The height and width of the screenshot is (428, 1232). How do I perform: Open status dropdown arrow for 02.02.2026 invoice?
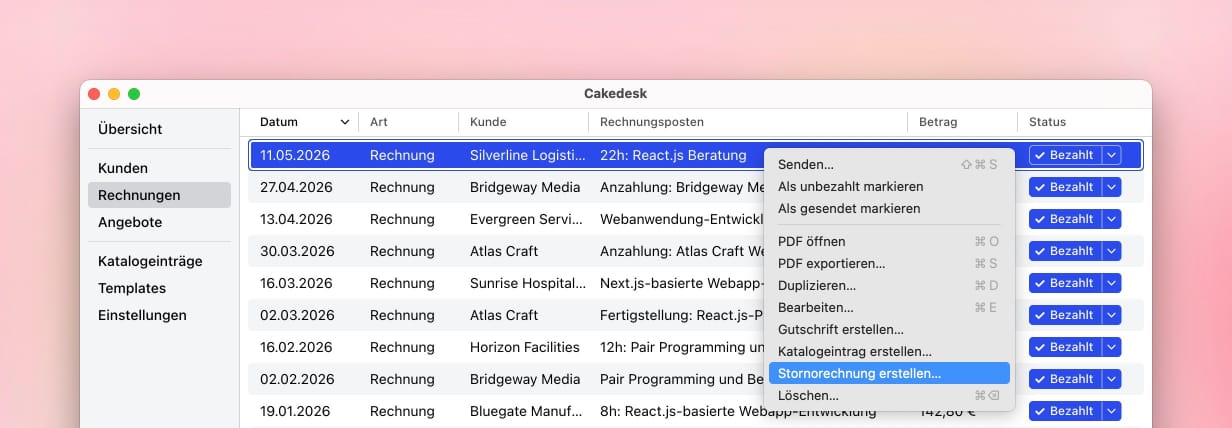coord(1112,379)
